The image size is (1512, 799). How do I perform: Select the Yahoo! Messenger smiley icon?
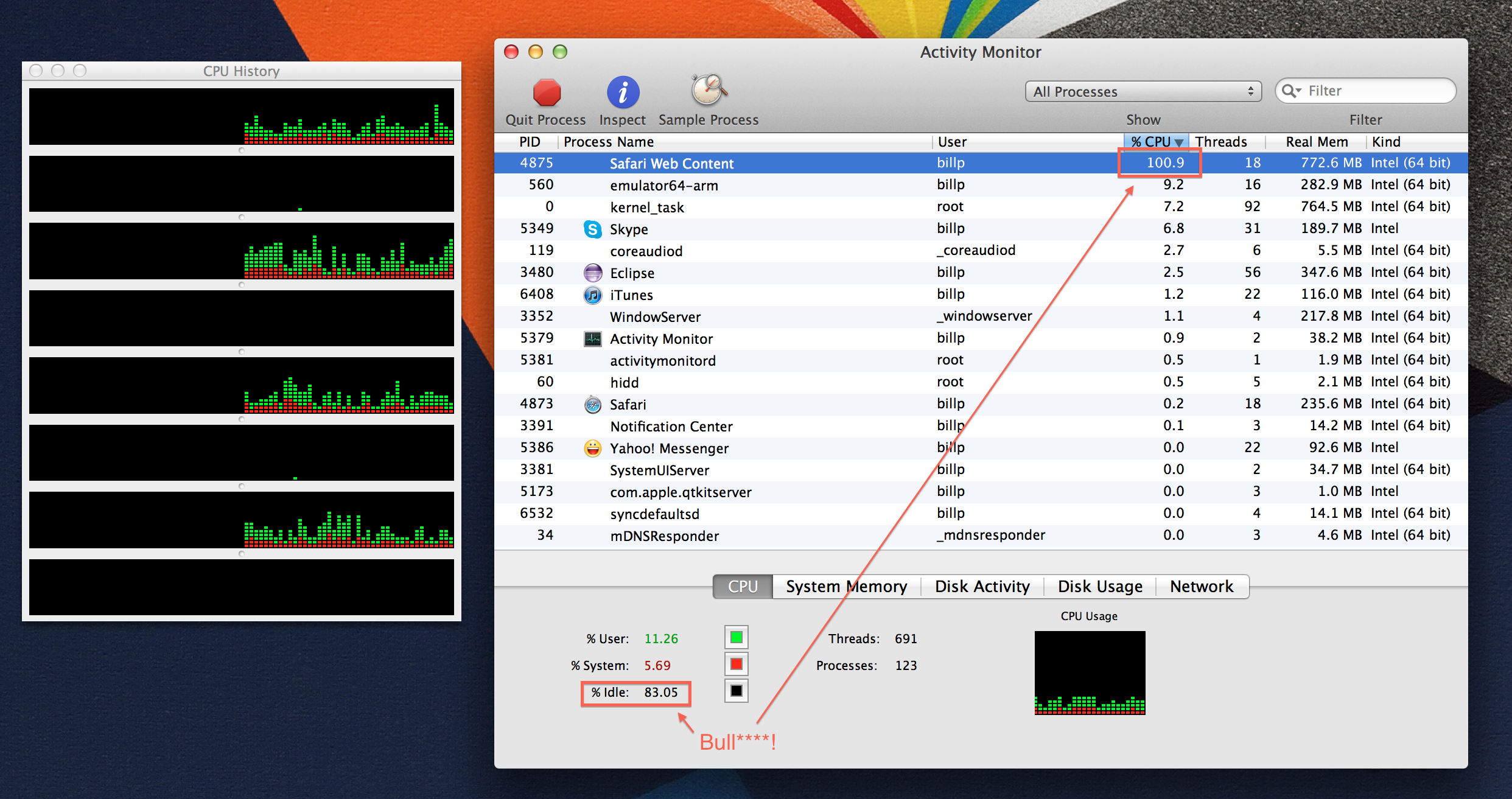[x=592, y=448]
